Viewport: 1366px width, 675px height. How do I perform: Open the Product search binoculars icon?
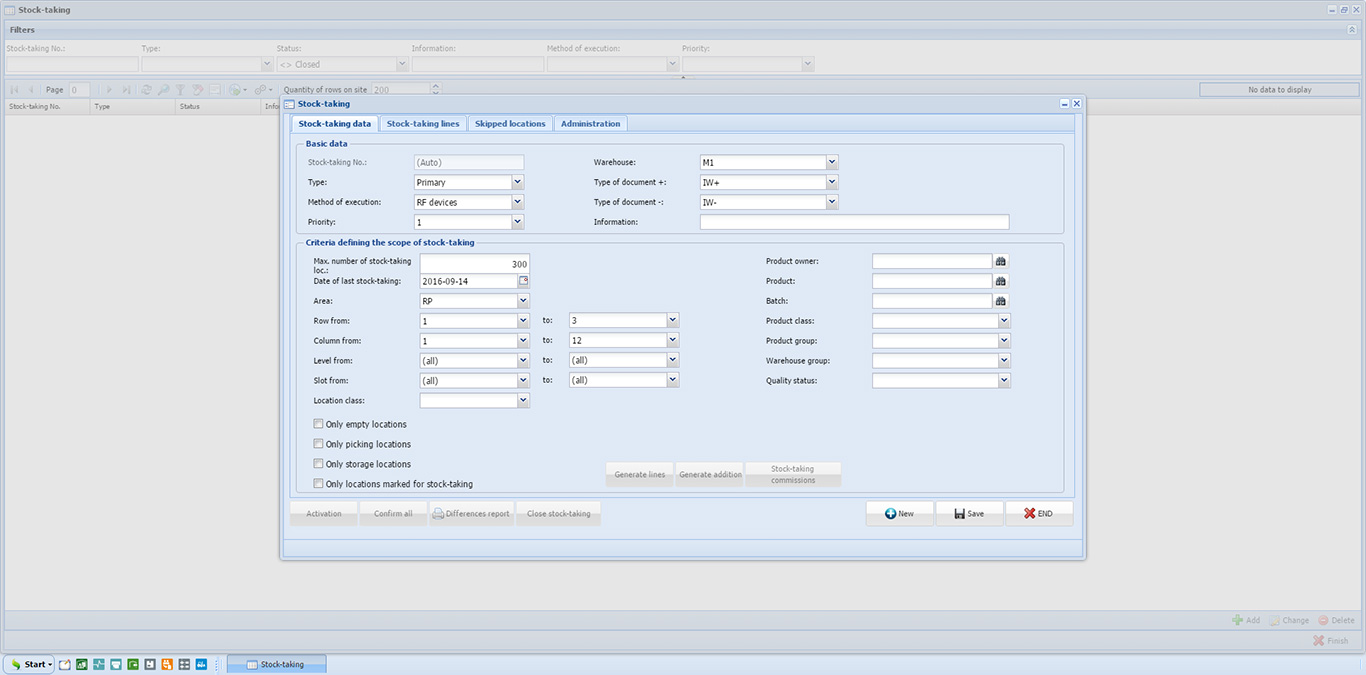(1000, 281)
